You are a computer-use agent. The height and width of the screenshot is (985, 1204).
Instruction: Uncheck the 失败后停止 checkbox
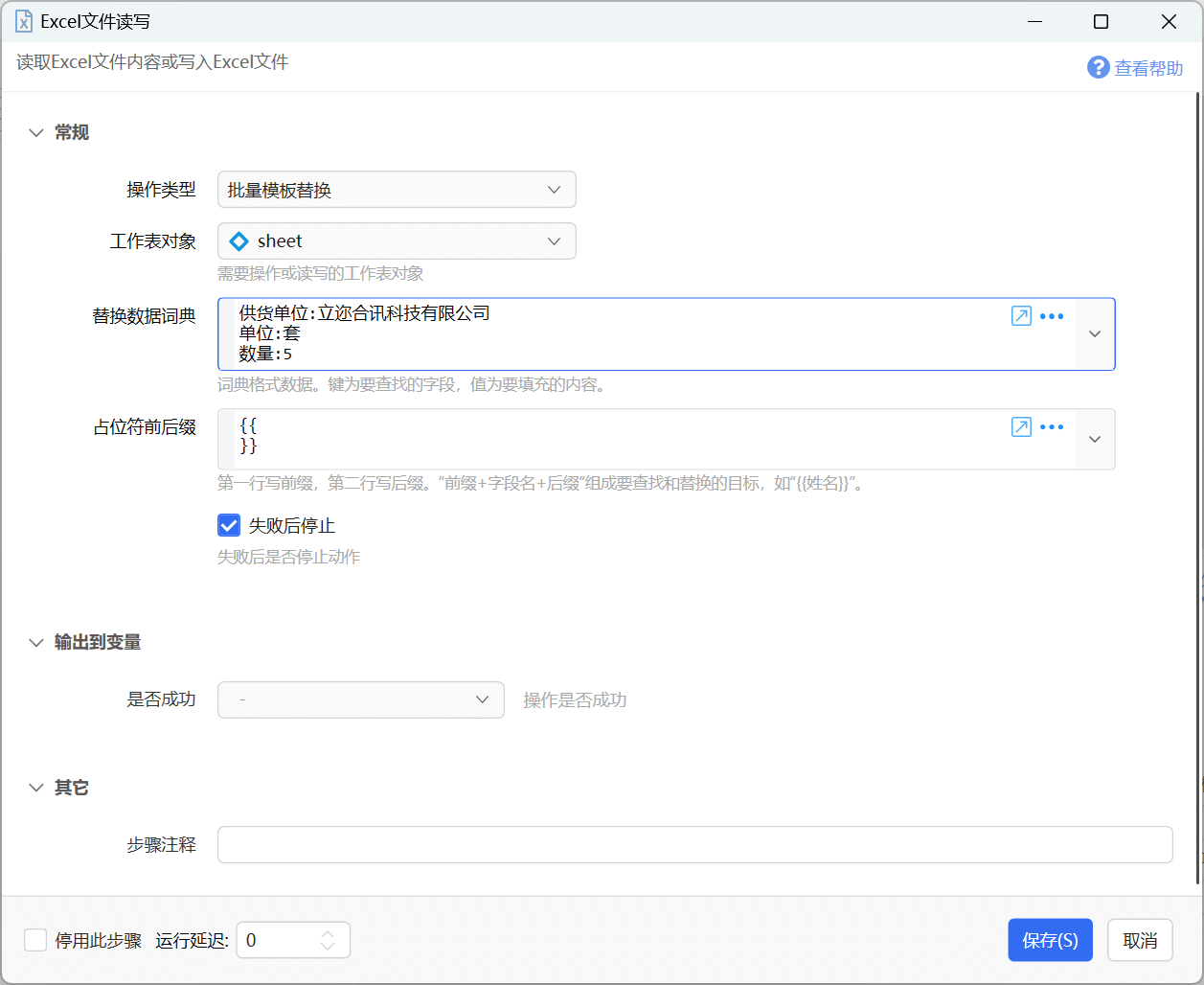229,525
